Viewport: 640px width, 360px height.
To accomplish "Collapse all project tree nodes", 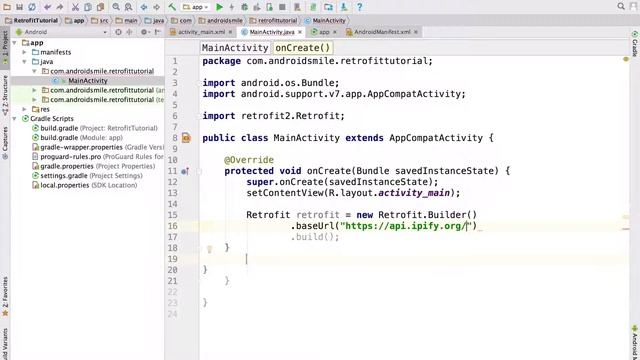I will pyautogui.click(x=130, y=32).
